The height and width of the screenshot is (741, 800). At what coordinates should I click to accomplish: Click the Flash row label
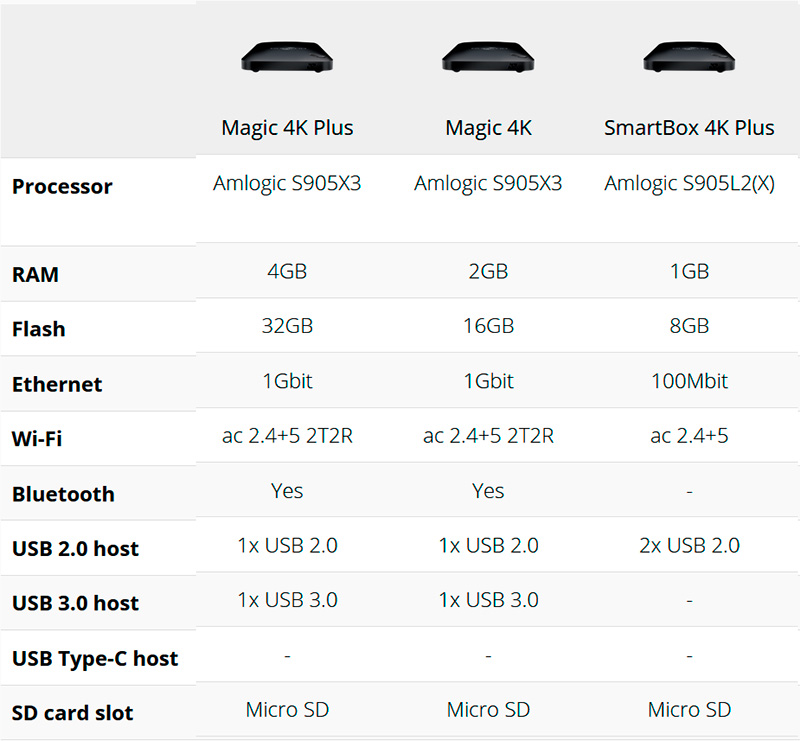pyautogui.click(x=39, y=329)
